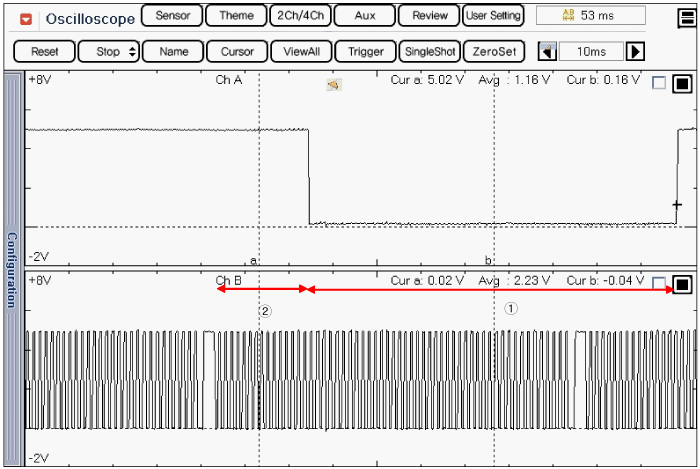This screenshot has height=469, width=700.
Task: Click Ch B Cur a: 0.02 V reading
Action: [x=427, y=281]
